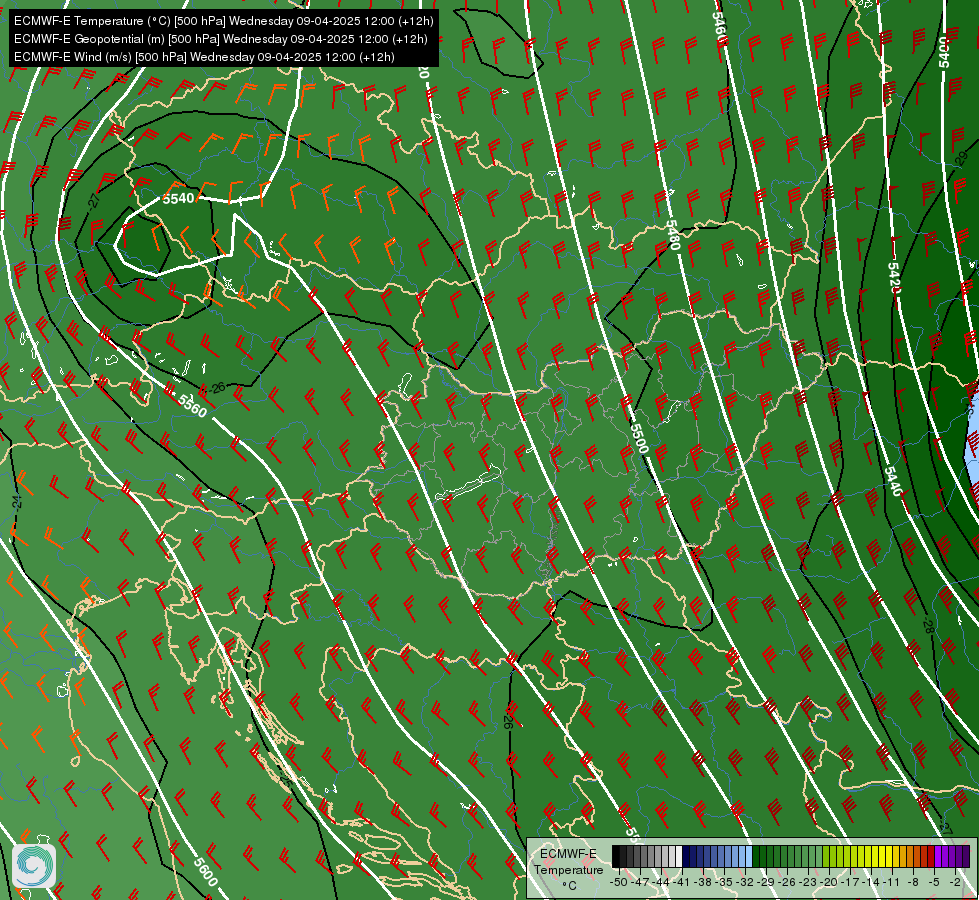Screen dimensions: 979x900
Task: Click the 5420 geopotential contour label
Action: (x=894, y=278)
